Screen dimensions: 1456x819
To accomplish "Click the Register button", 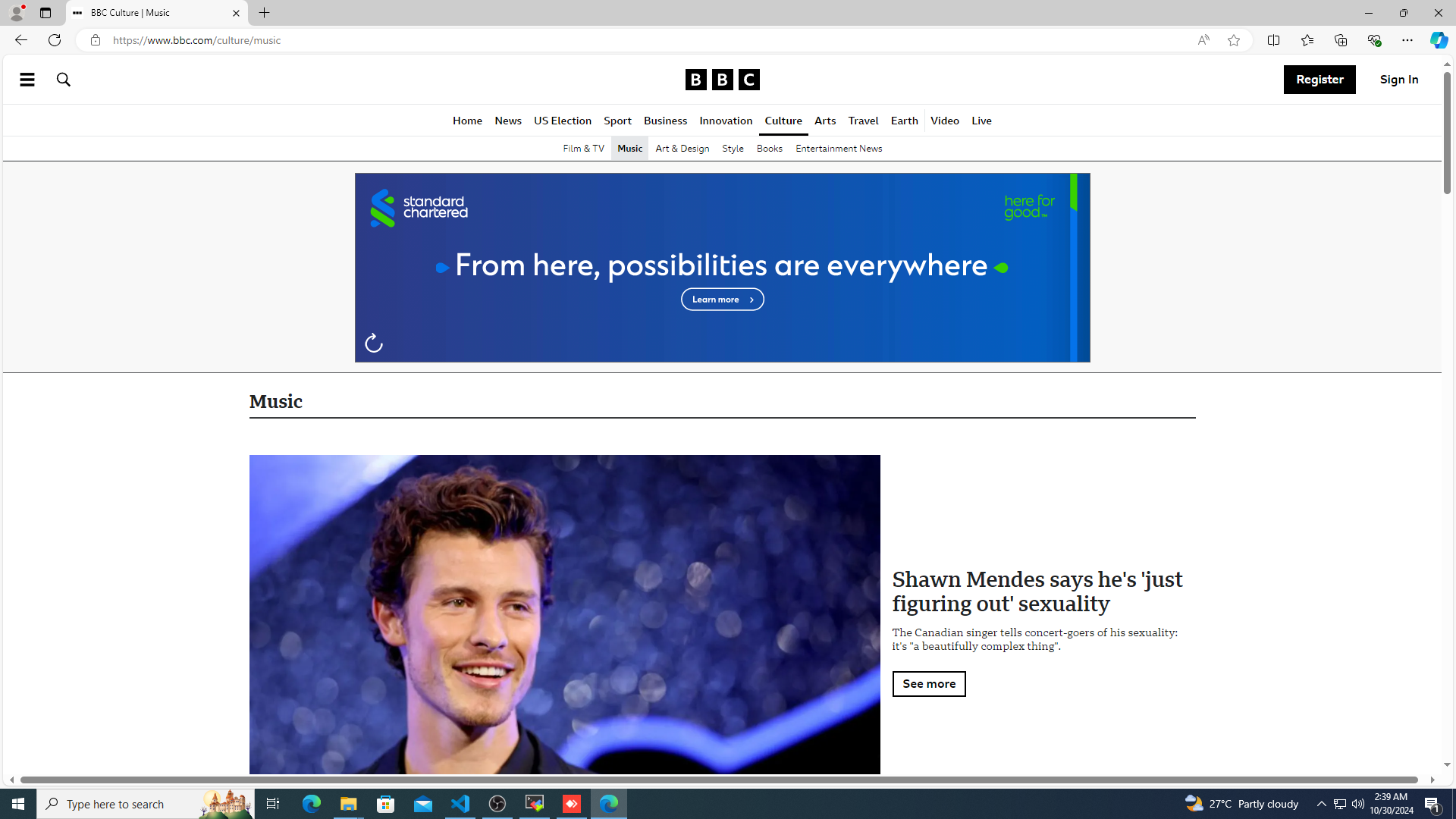I will point(1319,80).
